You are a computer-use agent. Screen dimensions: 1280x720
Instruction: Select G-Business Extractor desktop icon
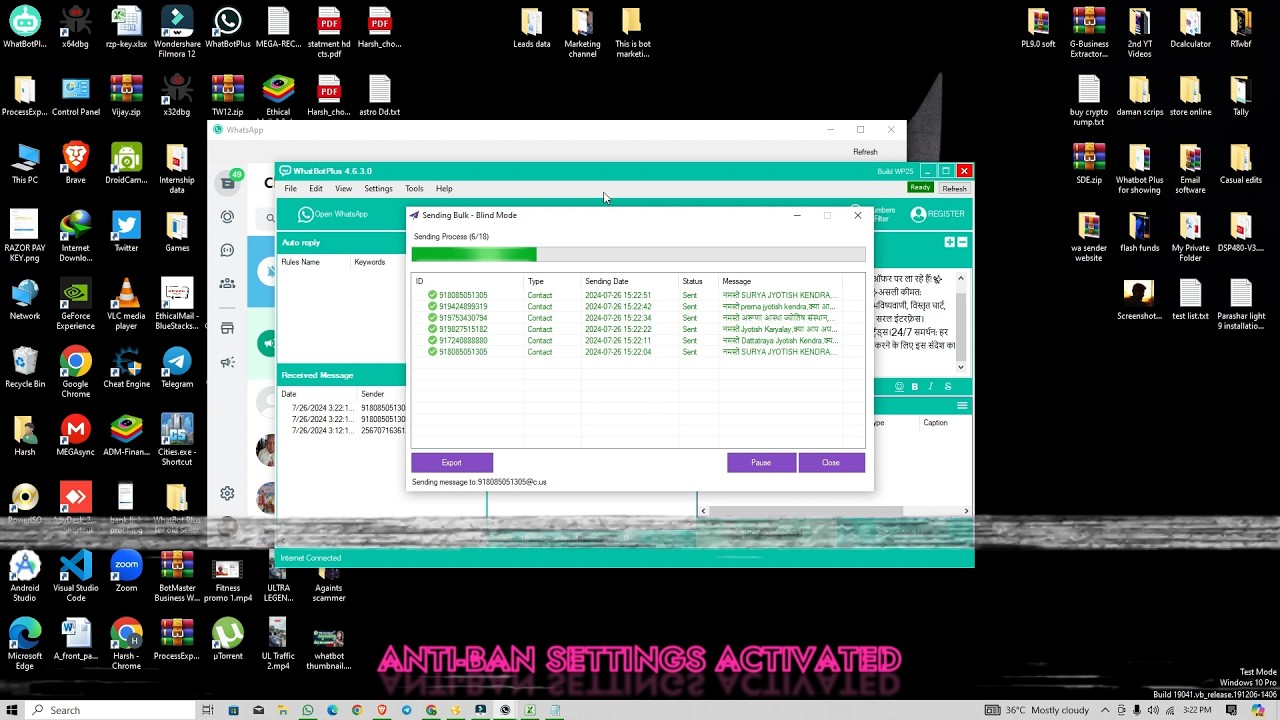(1089, 32)
